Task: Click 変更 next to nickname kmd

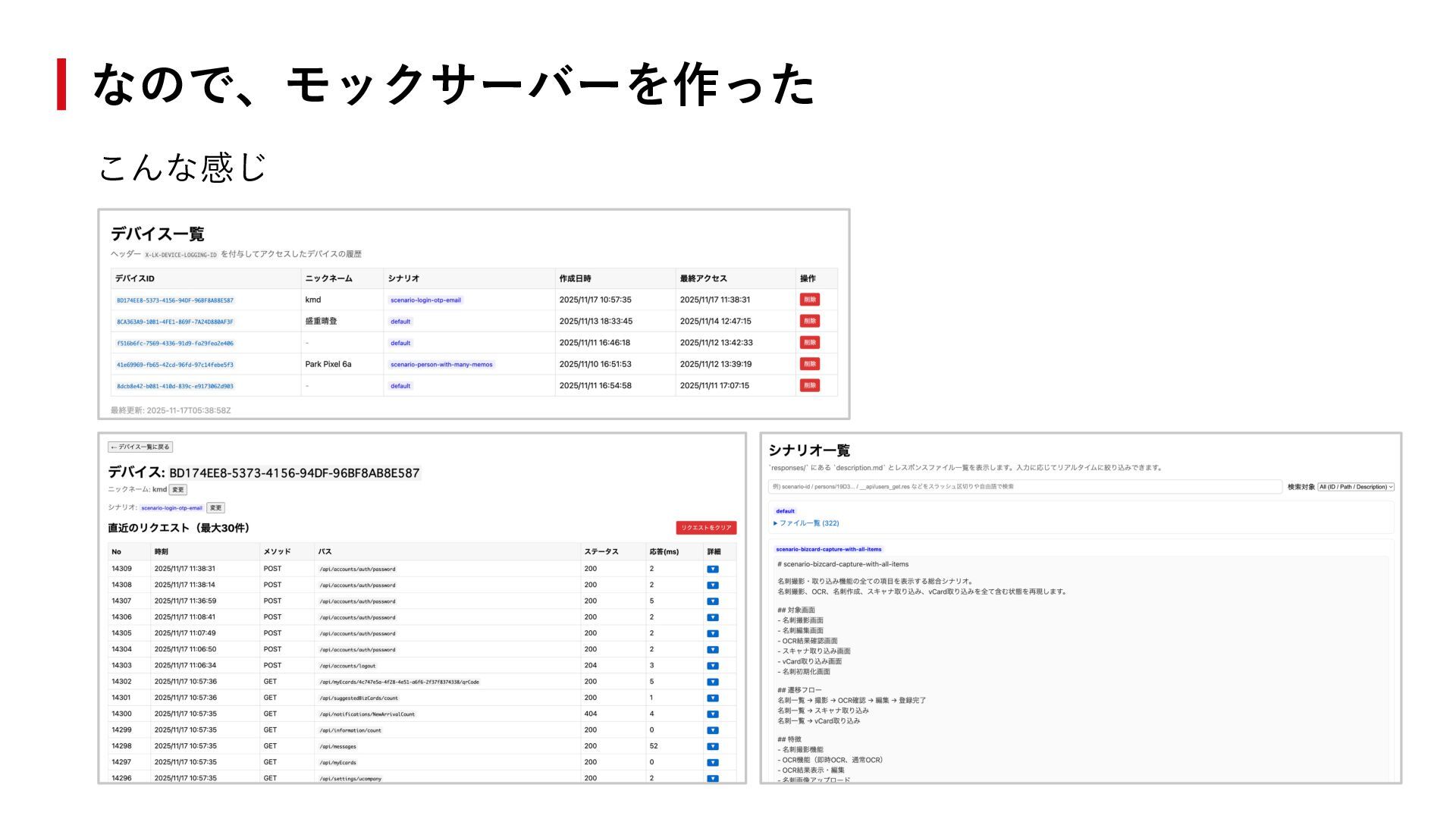Action: [177, 490]
